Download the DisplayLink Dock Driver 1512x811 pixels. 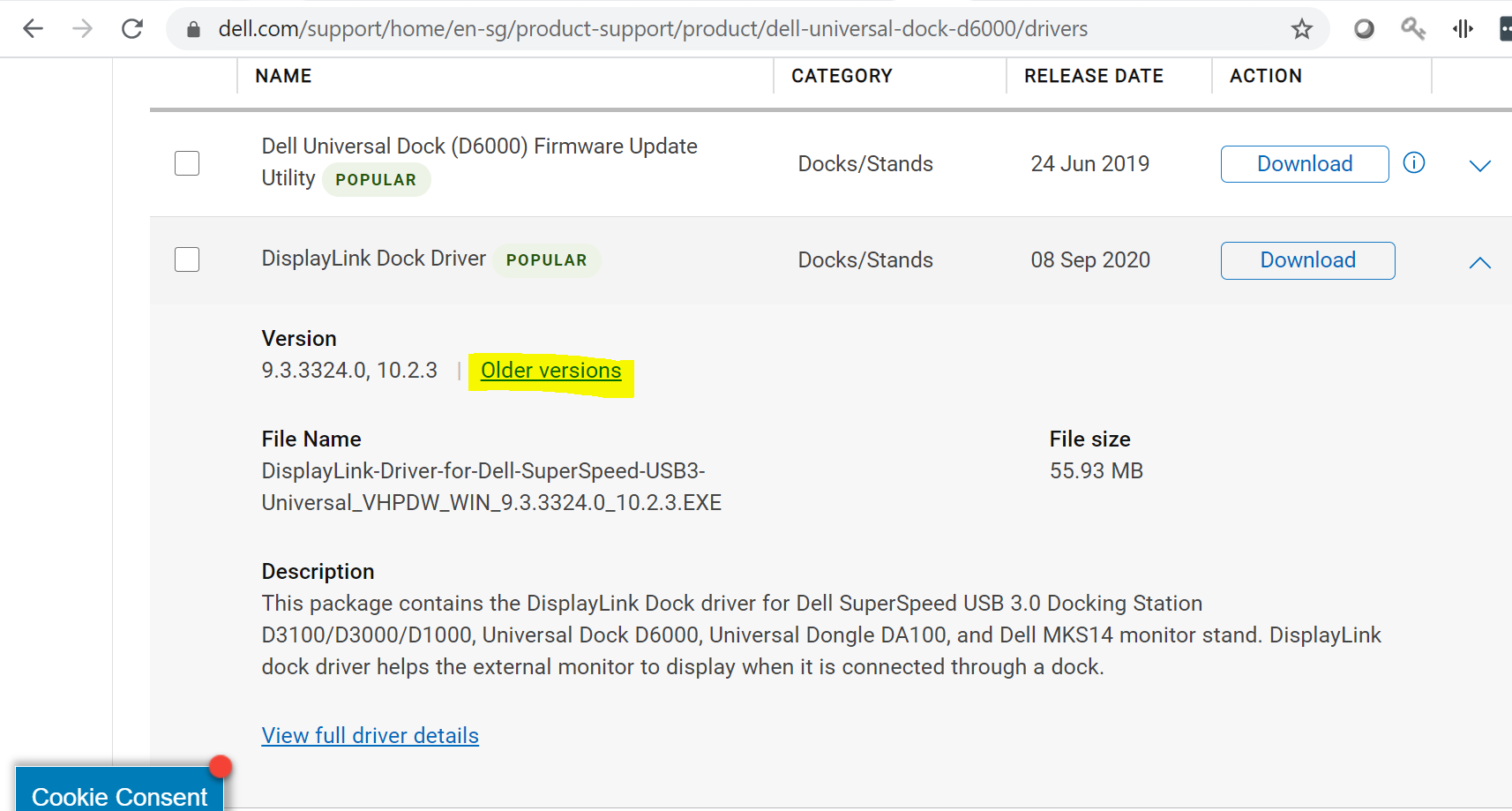click(1307, 260)
